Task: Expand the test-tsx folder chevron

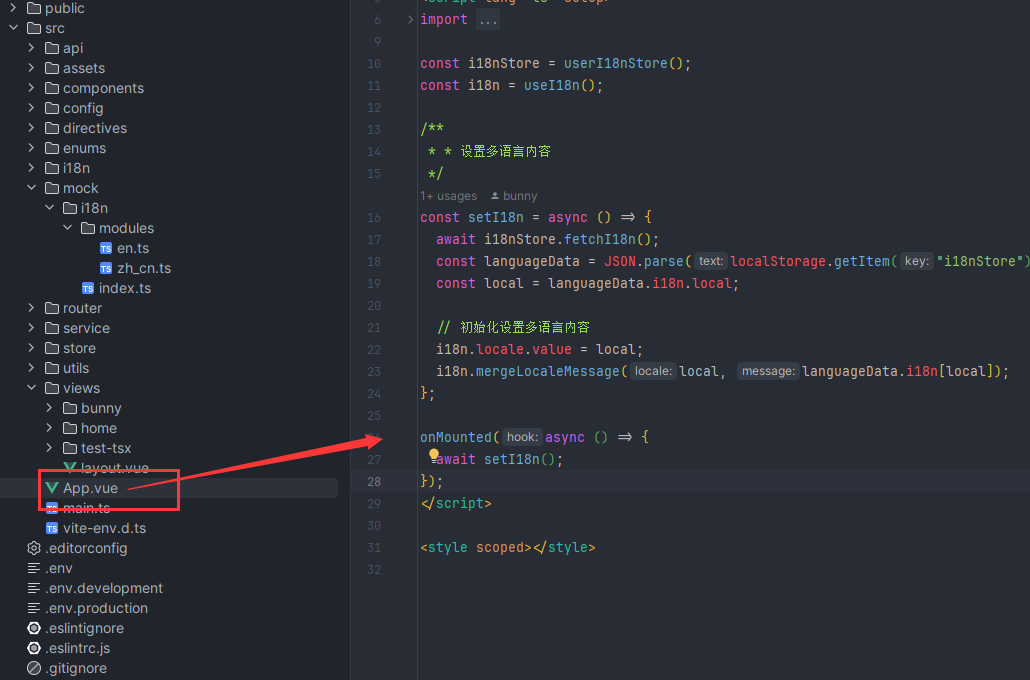Action: coord(49,448)
